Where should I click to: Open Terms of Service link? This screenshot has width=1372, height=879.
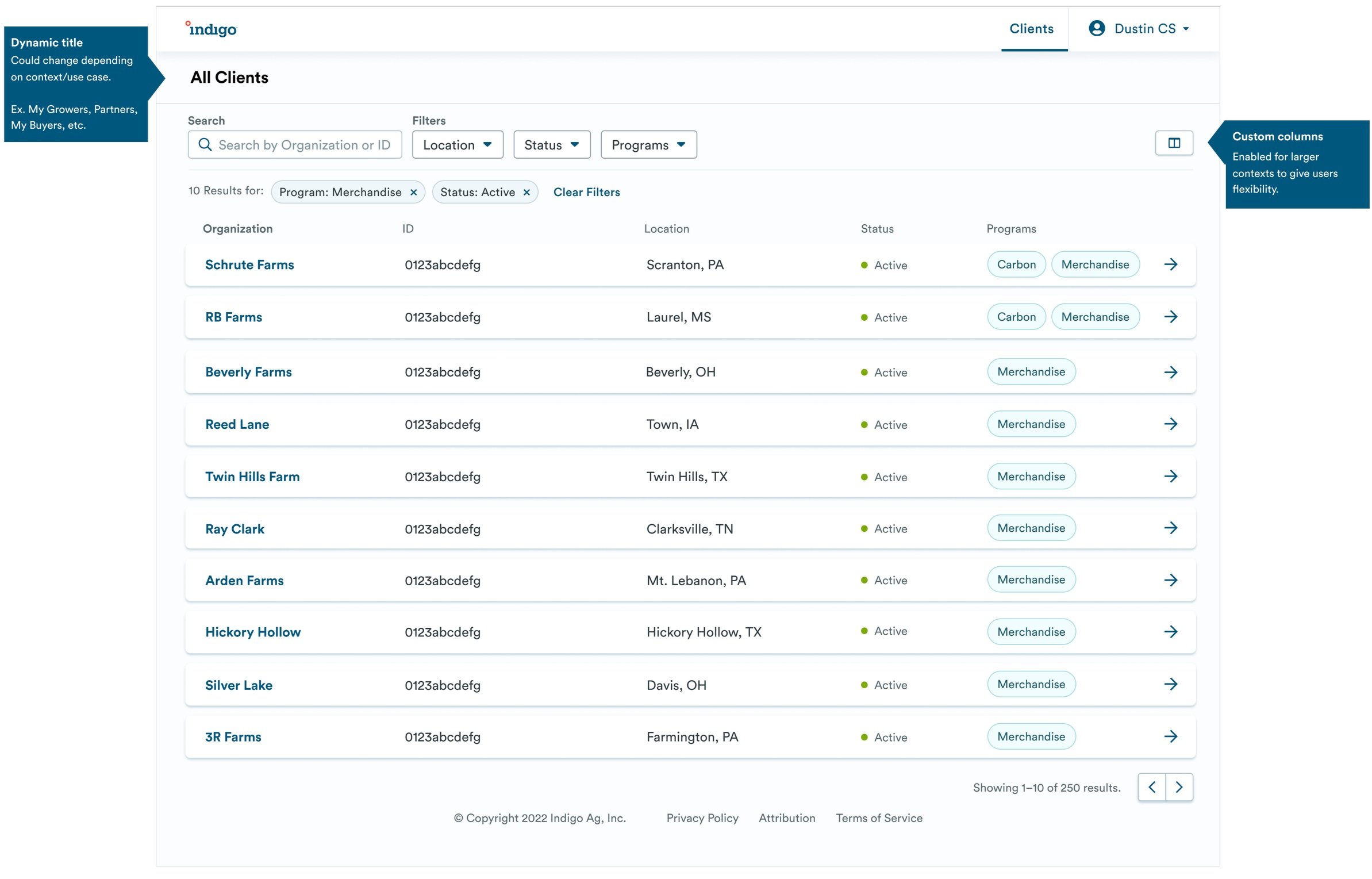(x=879, y=819)
